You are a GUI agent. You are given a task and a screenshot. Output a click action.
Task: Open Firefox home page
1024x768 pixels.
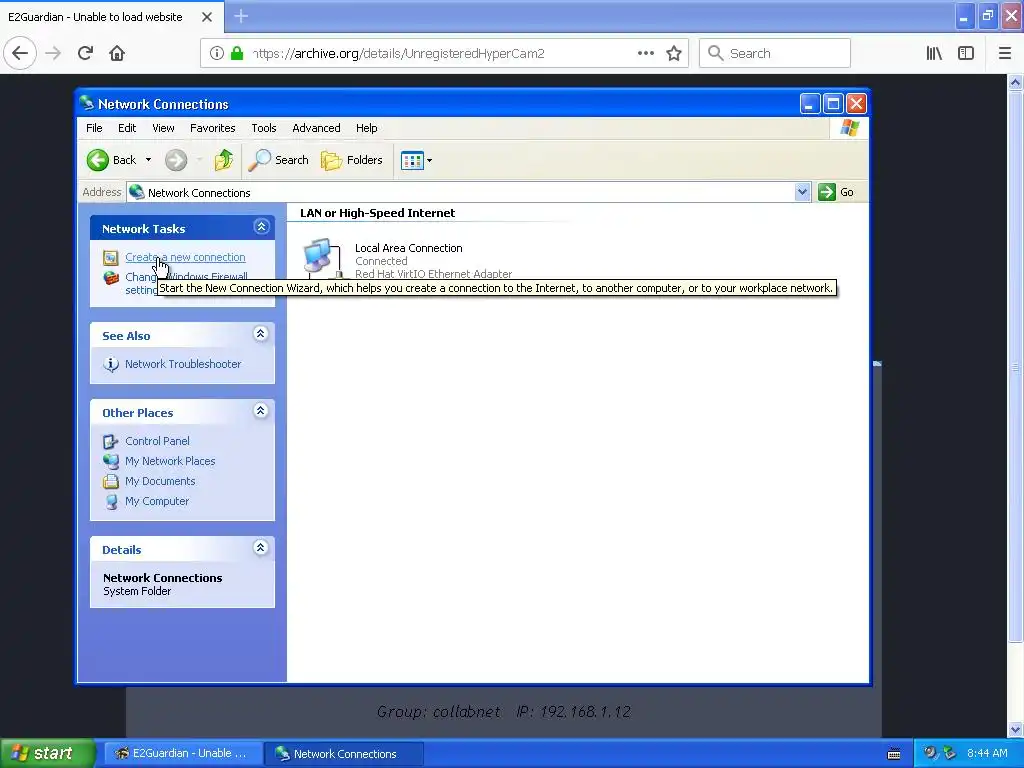tap(117, 53)
